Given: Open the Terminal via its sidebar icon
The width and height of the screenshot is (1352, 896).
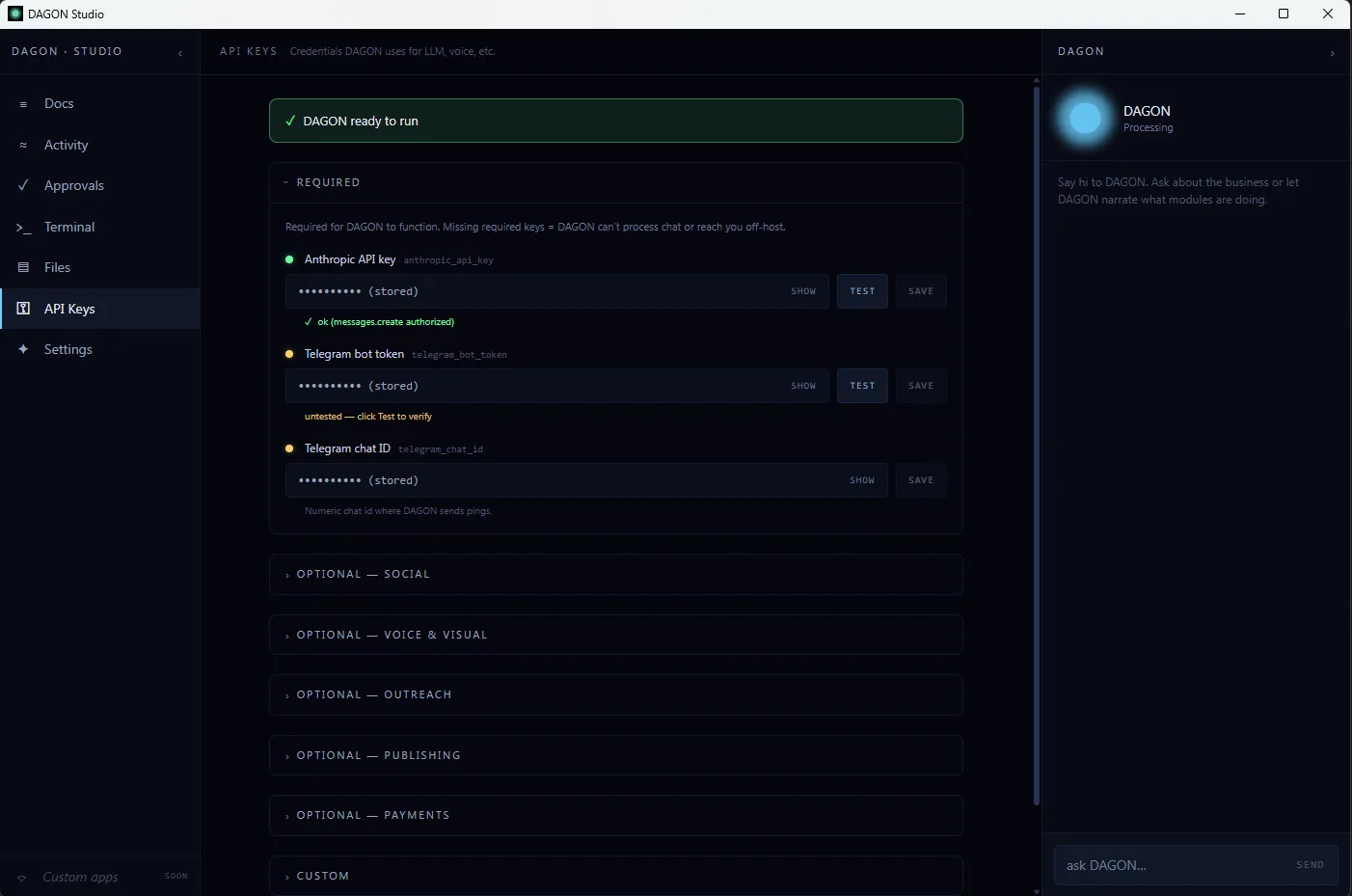Looking at the screenshot, I should (23, 227).
